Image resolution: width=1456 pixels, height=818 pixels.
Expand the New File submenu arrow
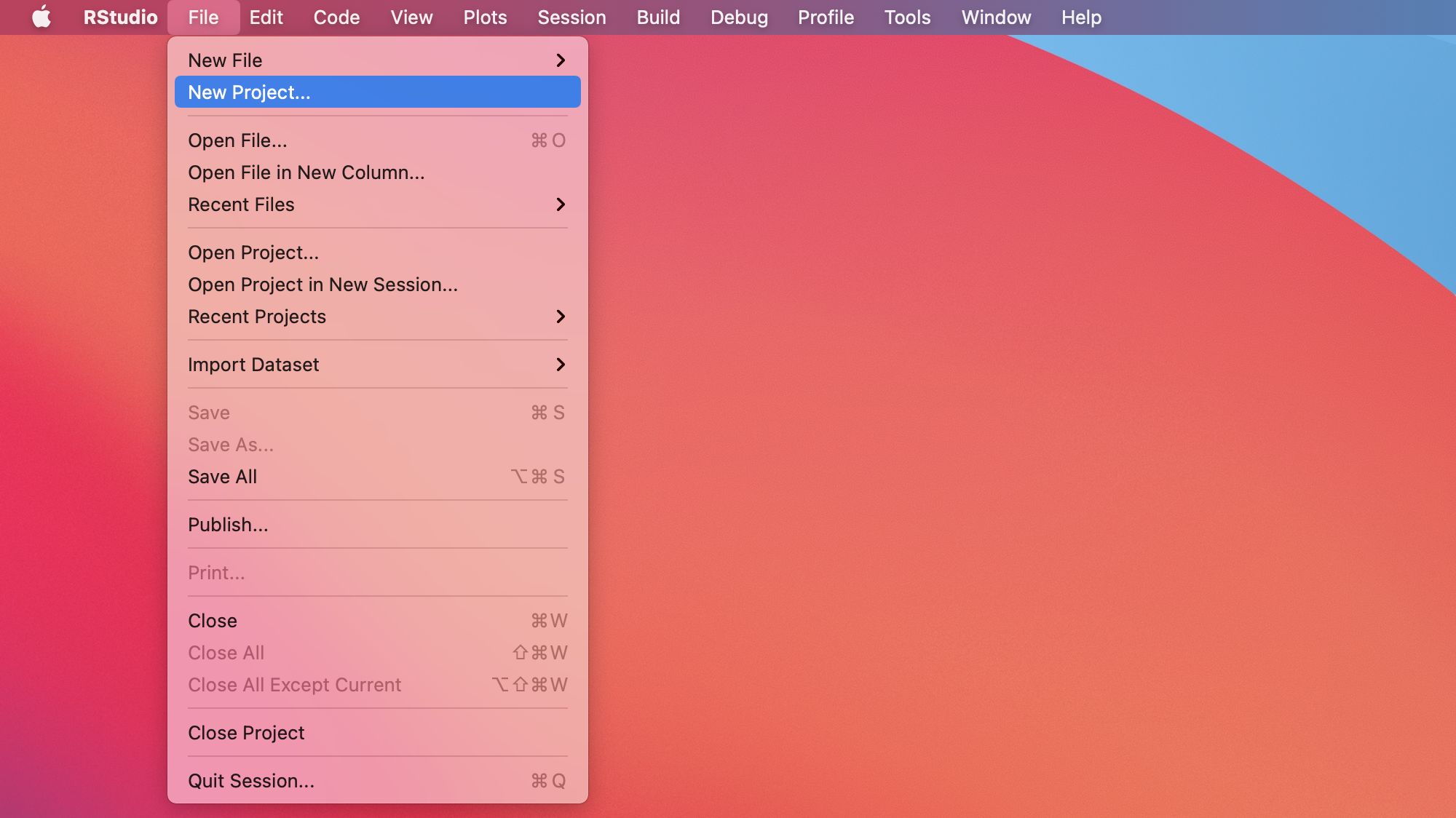tap(560, 60)
